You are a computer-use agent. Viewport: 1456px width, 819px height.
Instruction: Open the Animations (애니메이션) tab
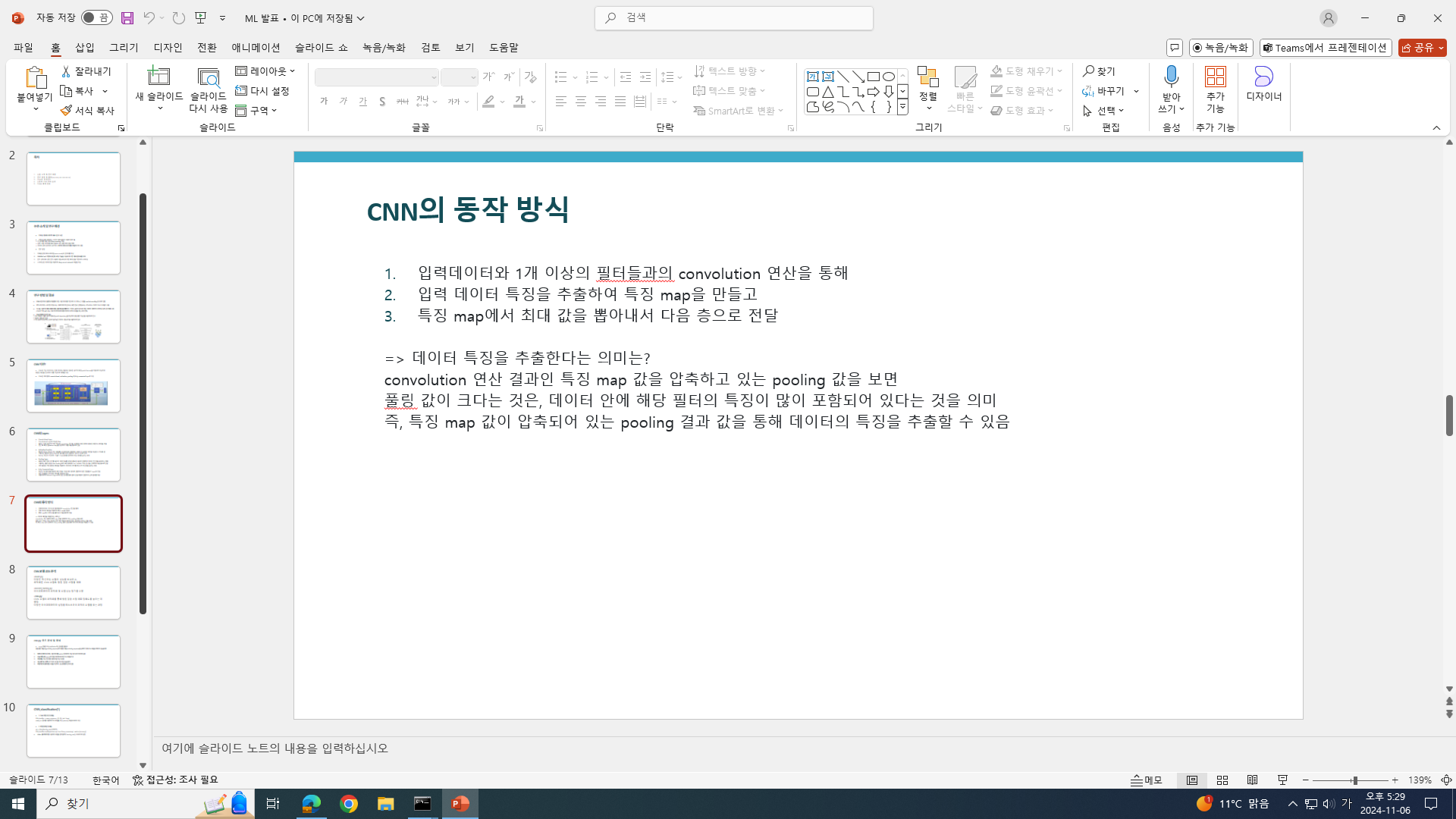coord(256,48)
